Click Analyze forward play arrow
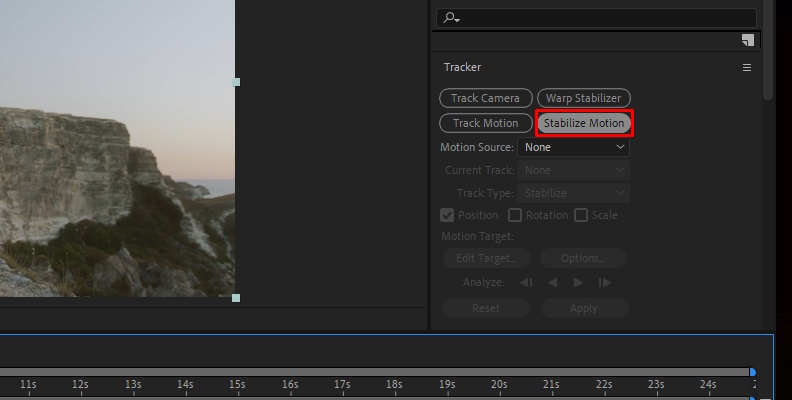The height and width of the screenshot is (400, 792). (578, 282)
